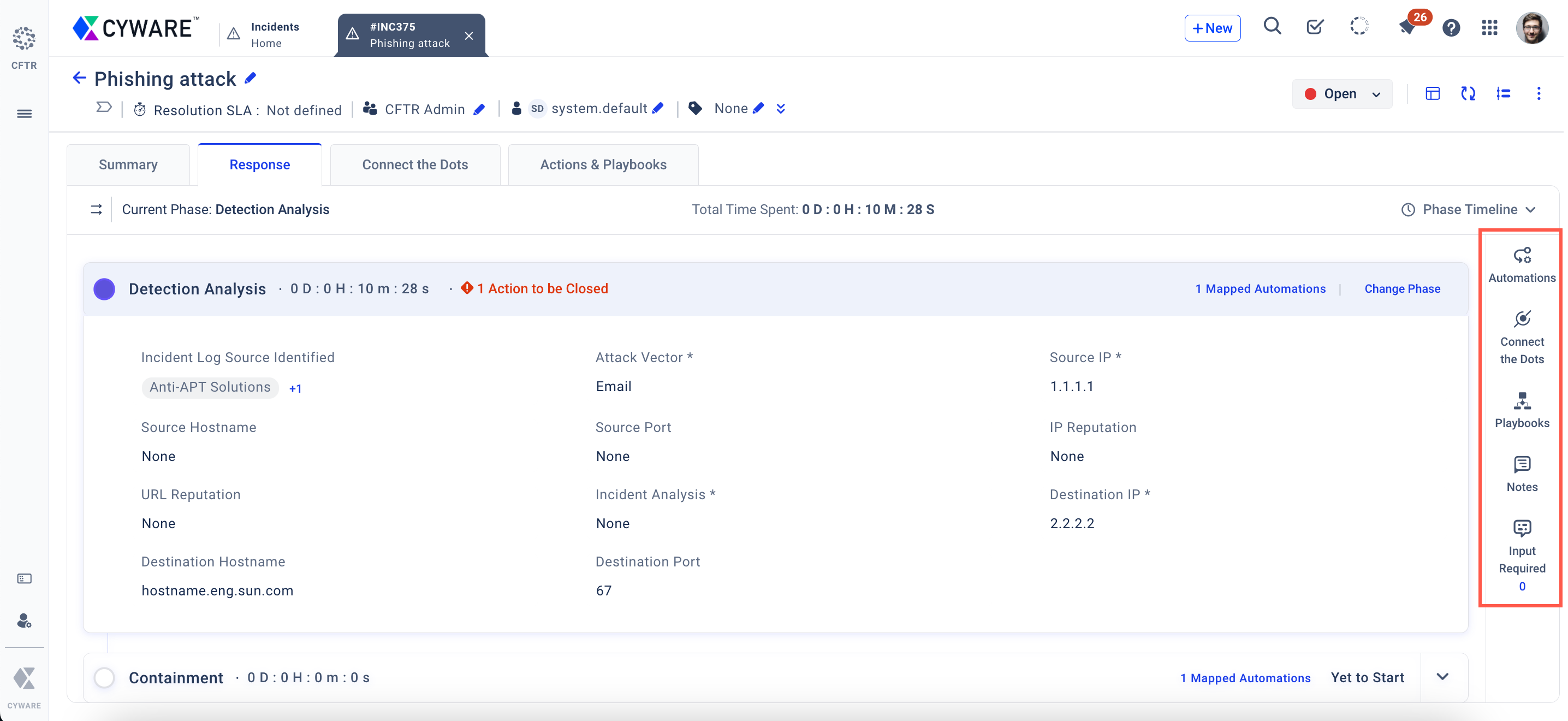This screenshot has height=721, width=1568.
Task: Expand the Containment phase chevron
Action: coord(1442,677)
